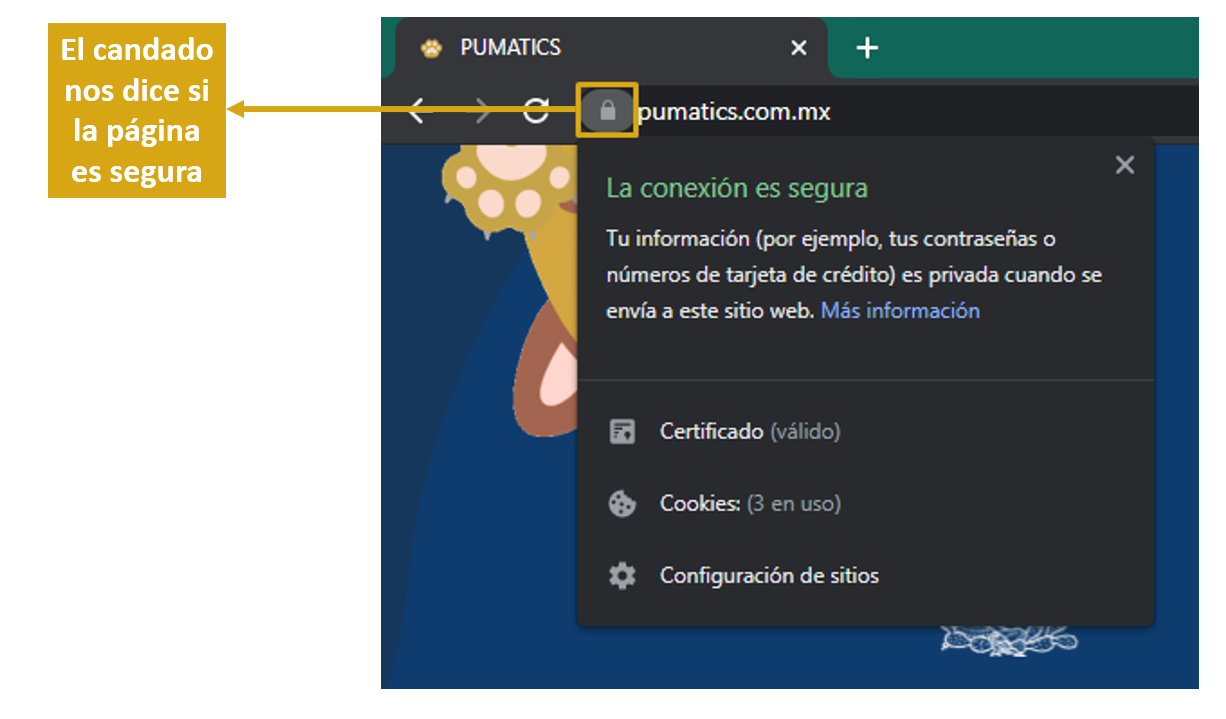Click the forward navigation arrow
The height and width of the screenshot is (719, 1226).
[482, 112]
